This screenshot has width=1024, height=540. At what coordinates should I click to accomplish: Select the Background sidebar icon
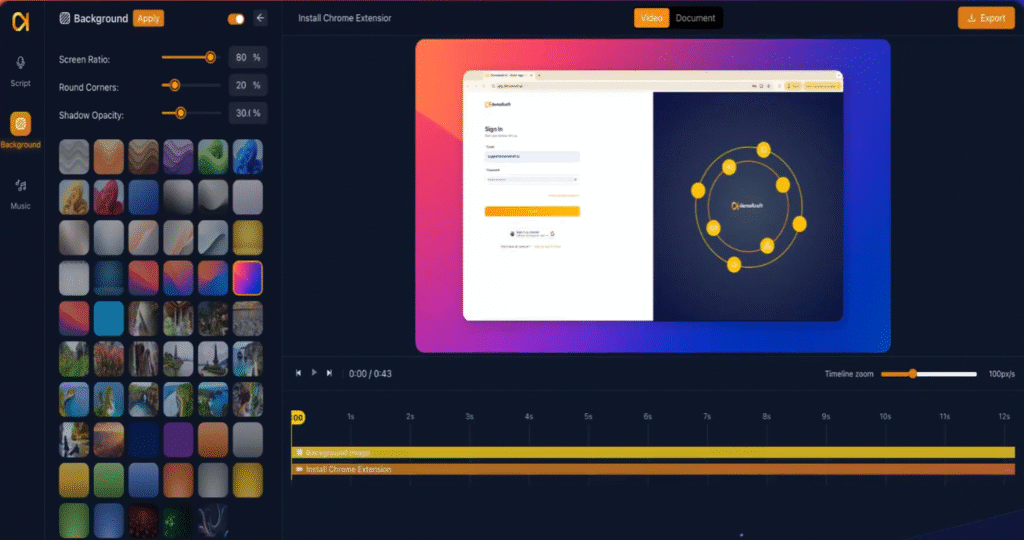point(21,124)
